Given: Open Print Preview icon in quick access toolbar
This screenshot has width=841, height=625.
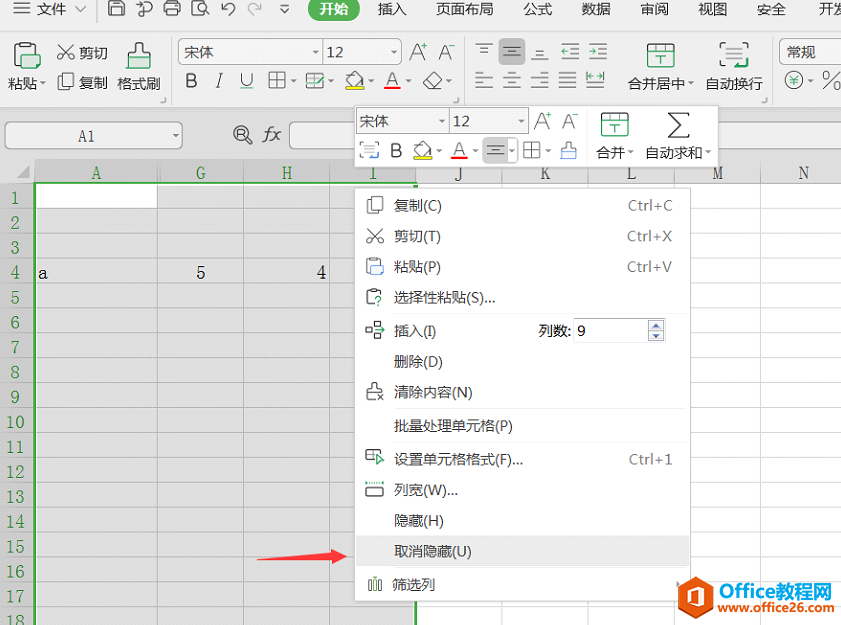Looking at the screenshot, I should coord(200,9).
